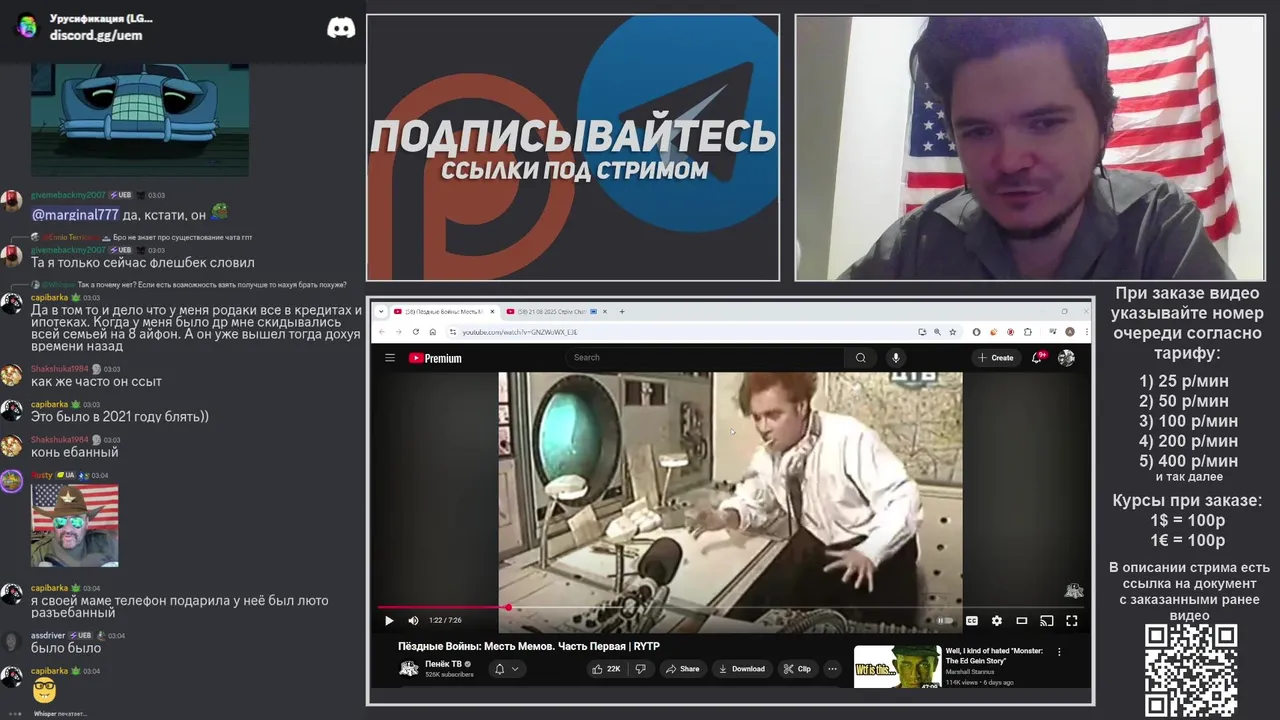The height and width of the screenshot is (720, 1280).
Task: Open Пенёк ТВ channel name link
Action: pos(444,664)
